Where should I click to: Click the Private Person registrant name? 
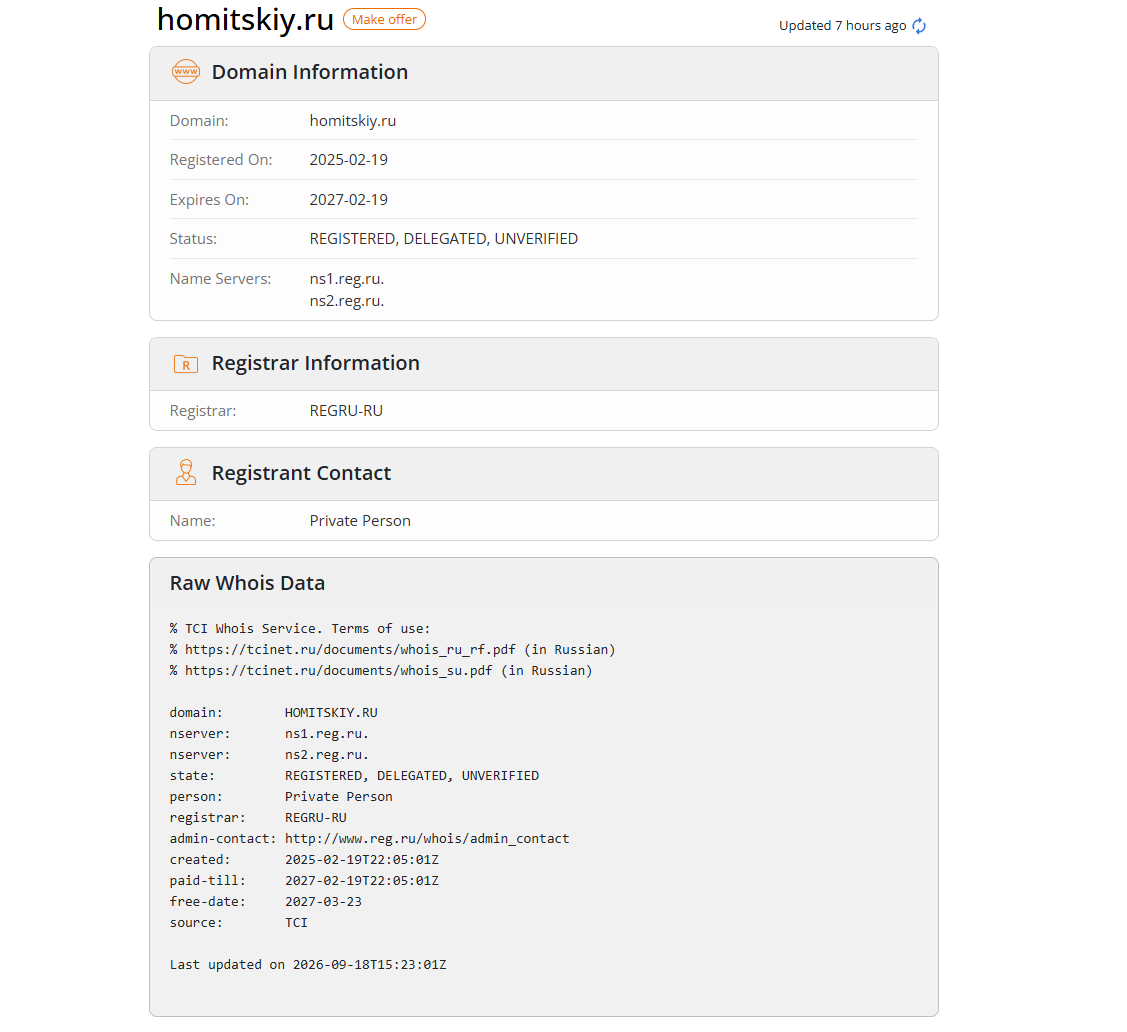(x=360, y=520)
